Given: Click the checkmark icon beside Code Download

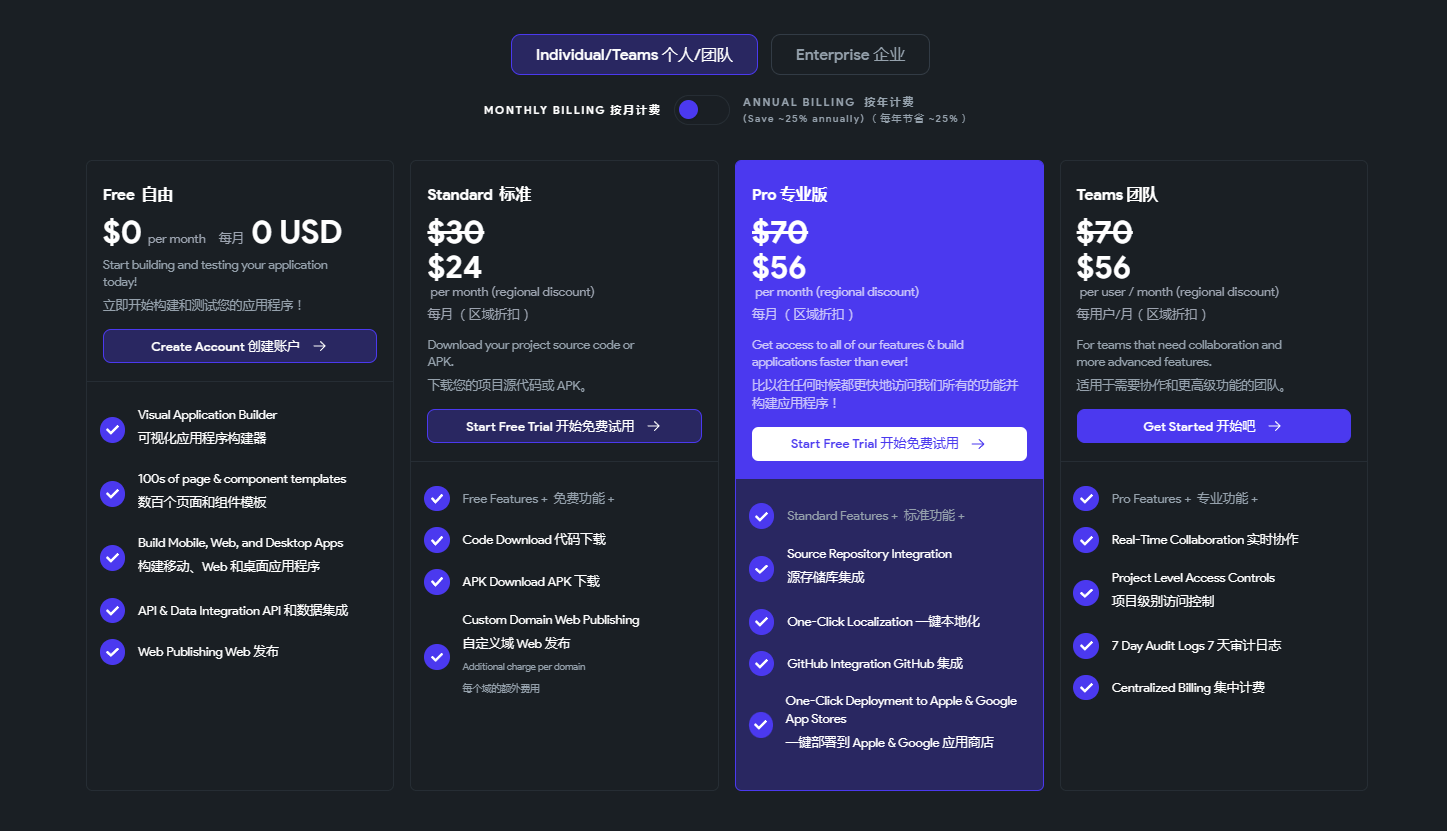Looking at the screenshot, I should point(437,539).
